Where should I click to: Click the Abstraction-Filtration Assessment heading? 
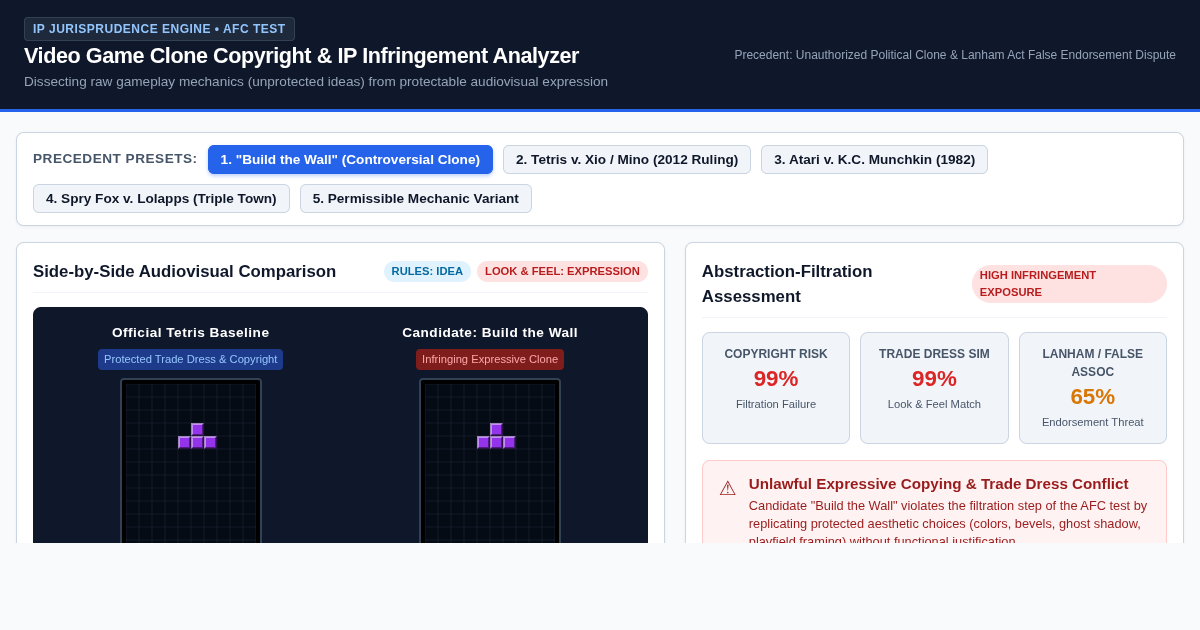[787, 284]
